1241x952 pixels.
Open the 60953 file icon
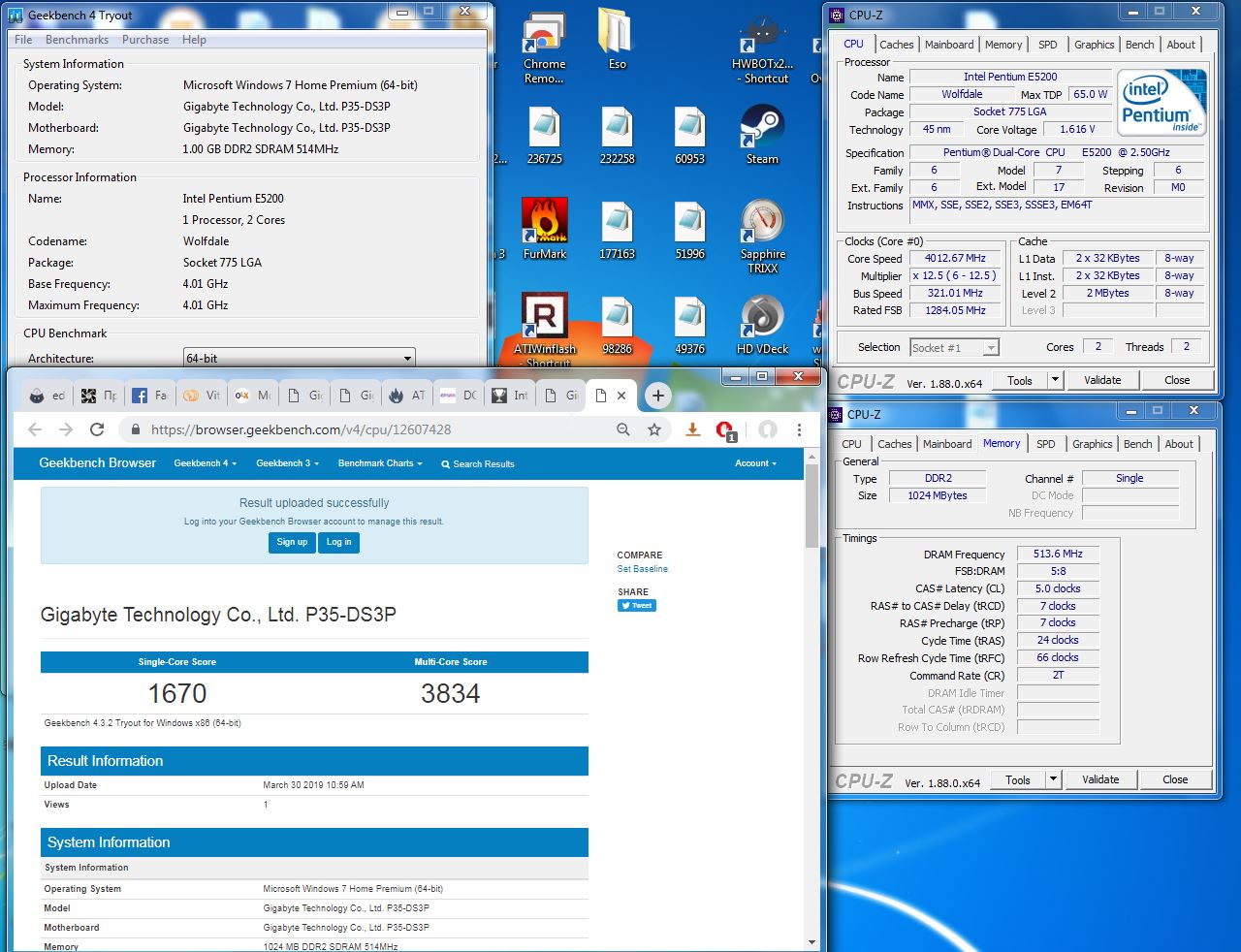(x=689, y=135)
